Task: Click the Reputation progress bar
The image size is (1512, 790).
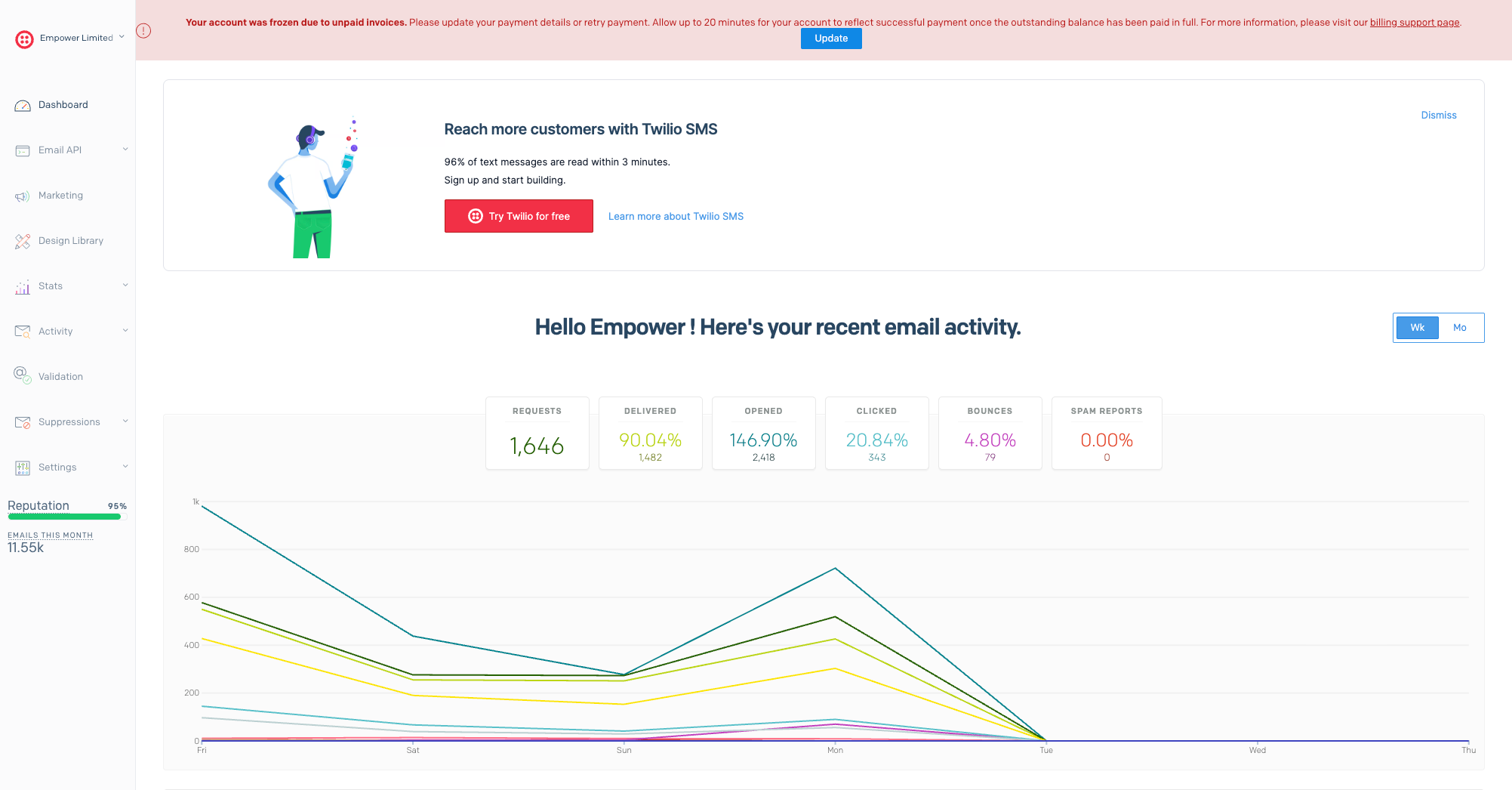Action: tap(65, 517)
